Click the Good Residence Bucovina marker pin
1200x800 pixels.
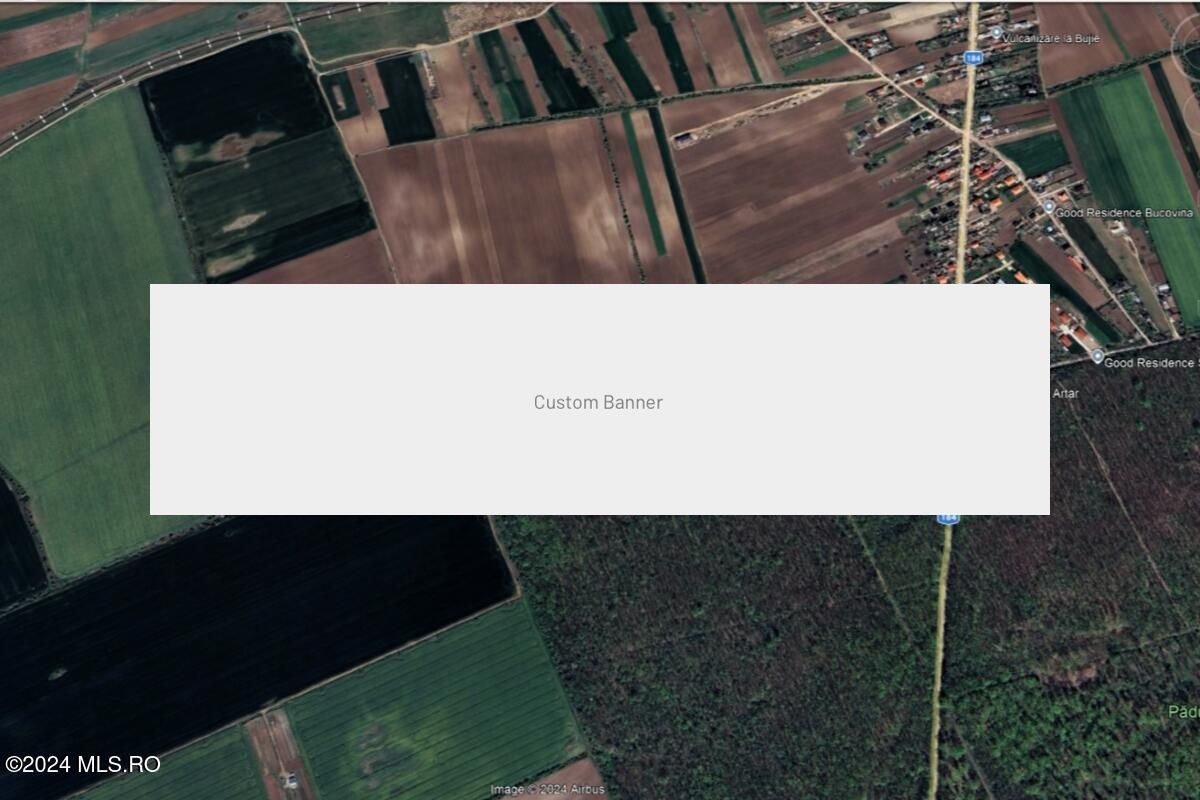1048,205
